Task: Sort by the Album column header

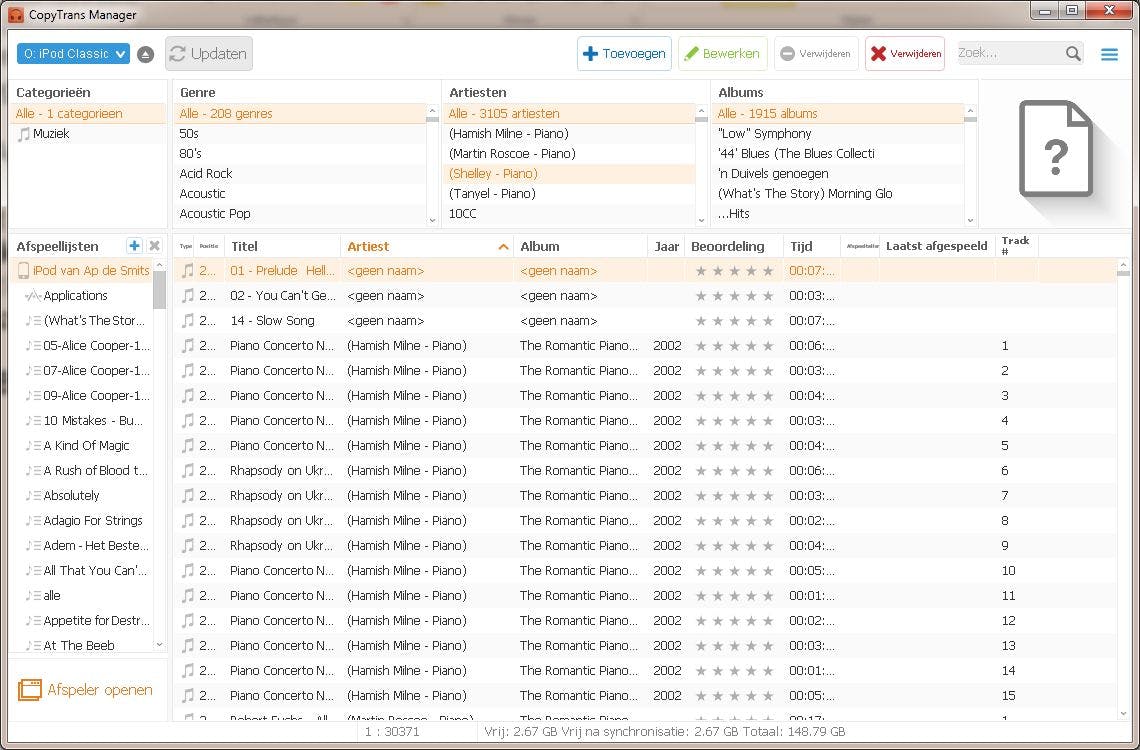Action: [x=580, y=246]
